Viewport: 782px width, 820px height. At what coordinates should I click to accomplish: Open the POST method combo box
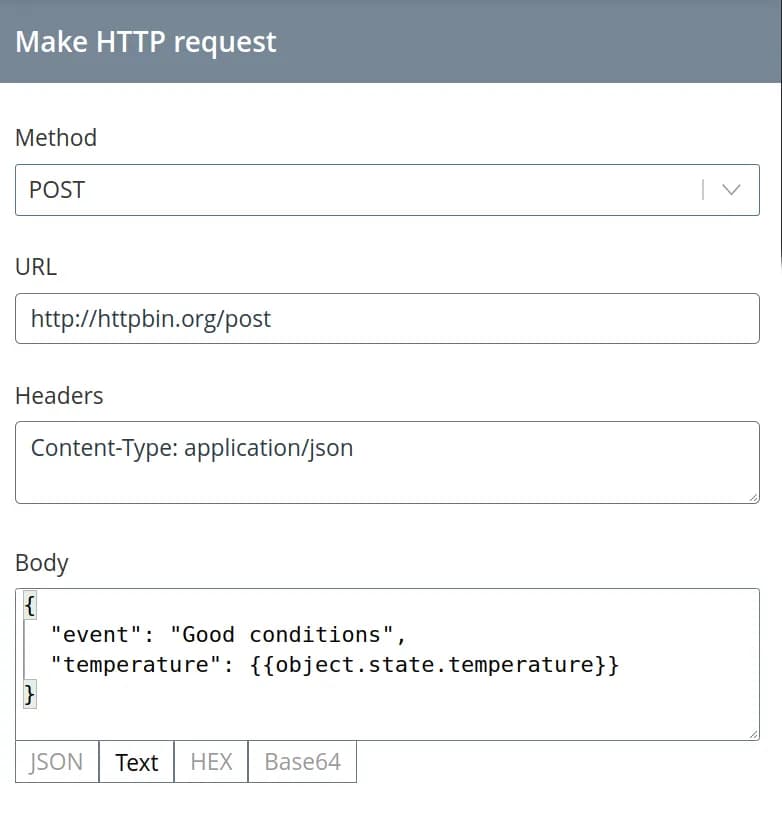pyautogui.click(x=360, y=190)
